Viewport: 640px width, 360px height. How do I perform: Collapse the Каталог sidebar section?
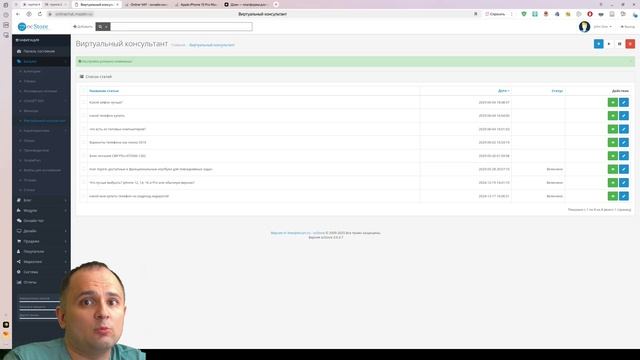(x=41, y=61)
